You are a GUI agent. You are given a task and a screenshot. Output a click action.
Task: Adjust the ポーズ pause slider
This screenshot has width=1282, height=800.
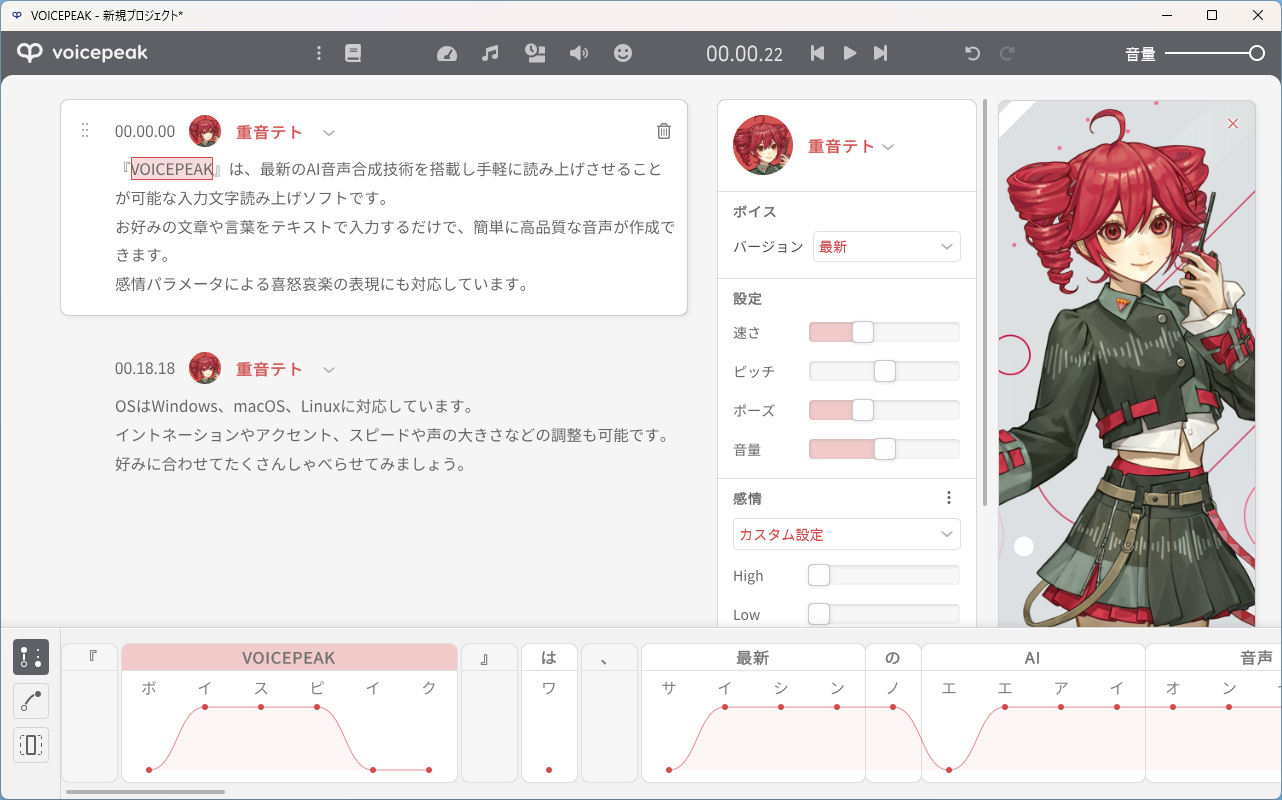pyautogui.click(x=884, y=410)
